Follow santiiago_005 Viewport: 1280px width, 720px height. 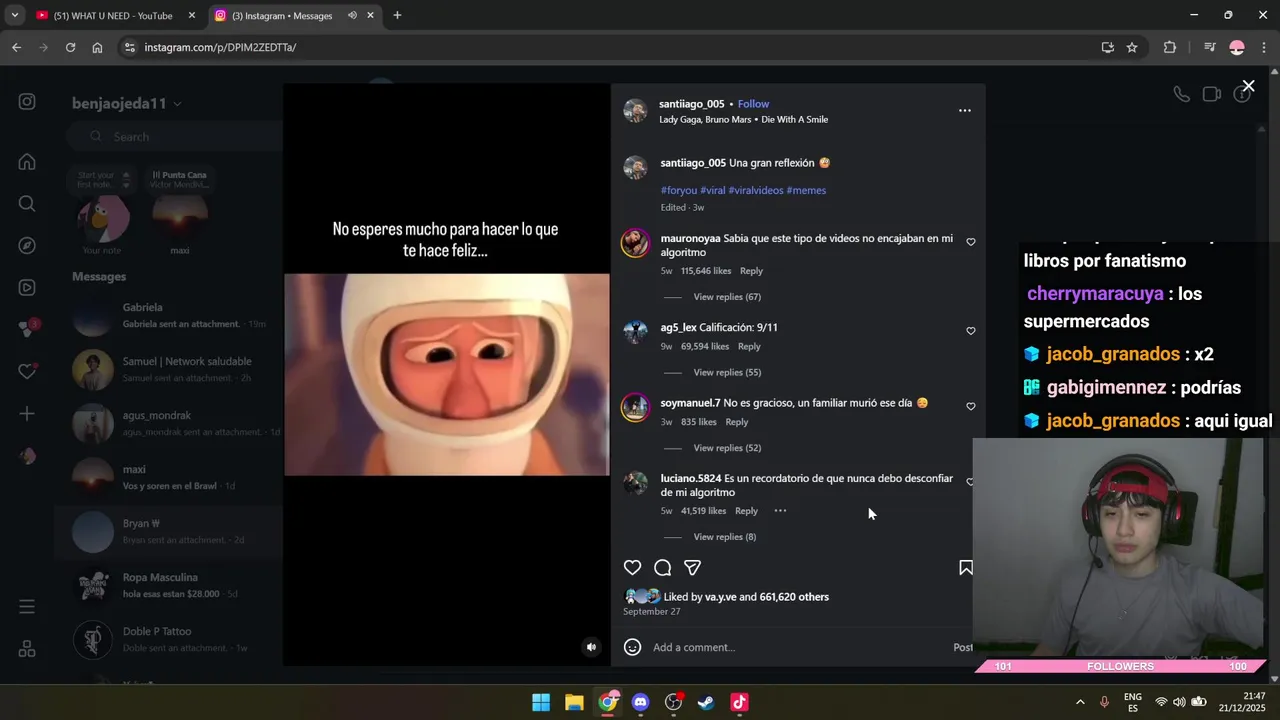click(753, 104)
